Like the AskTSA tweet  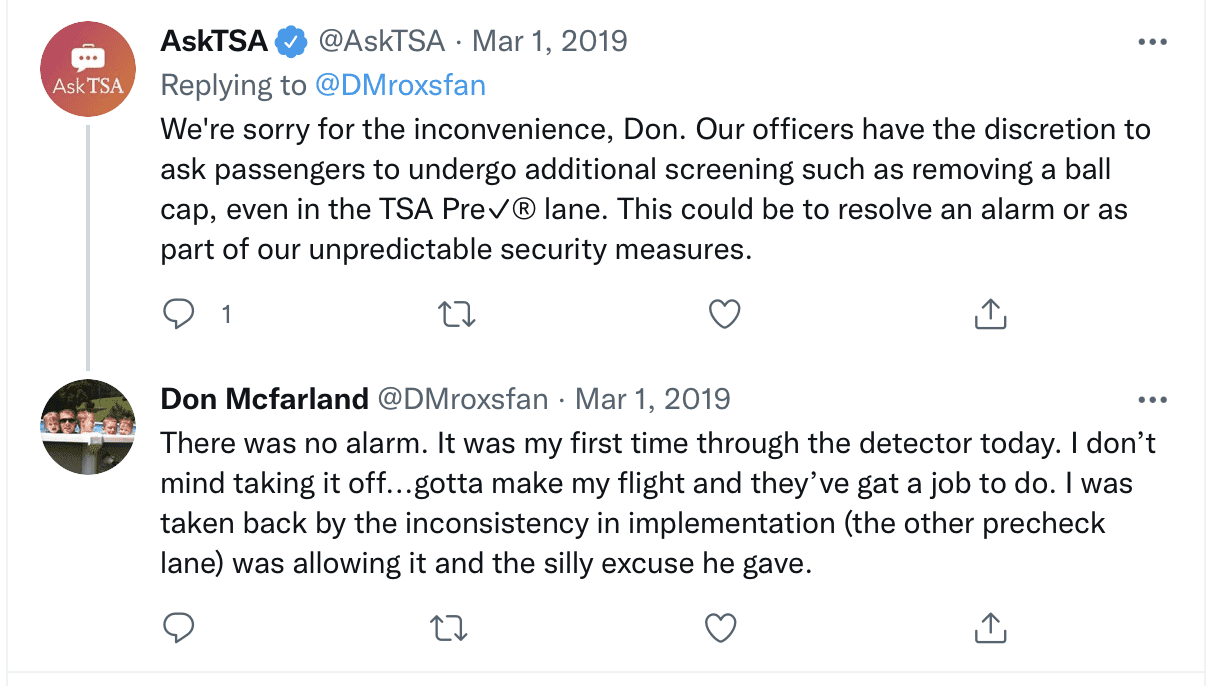[x=723, y=314]
